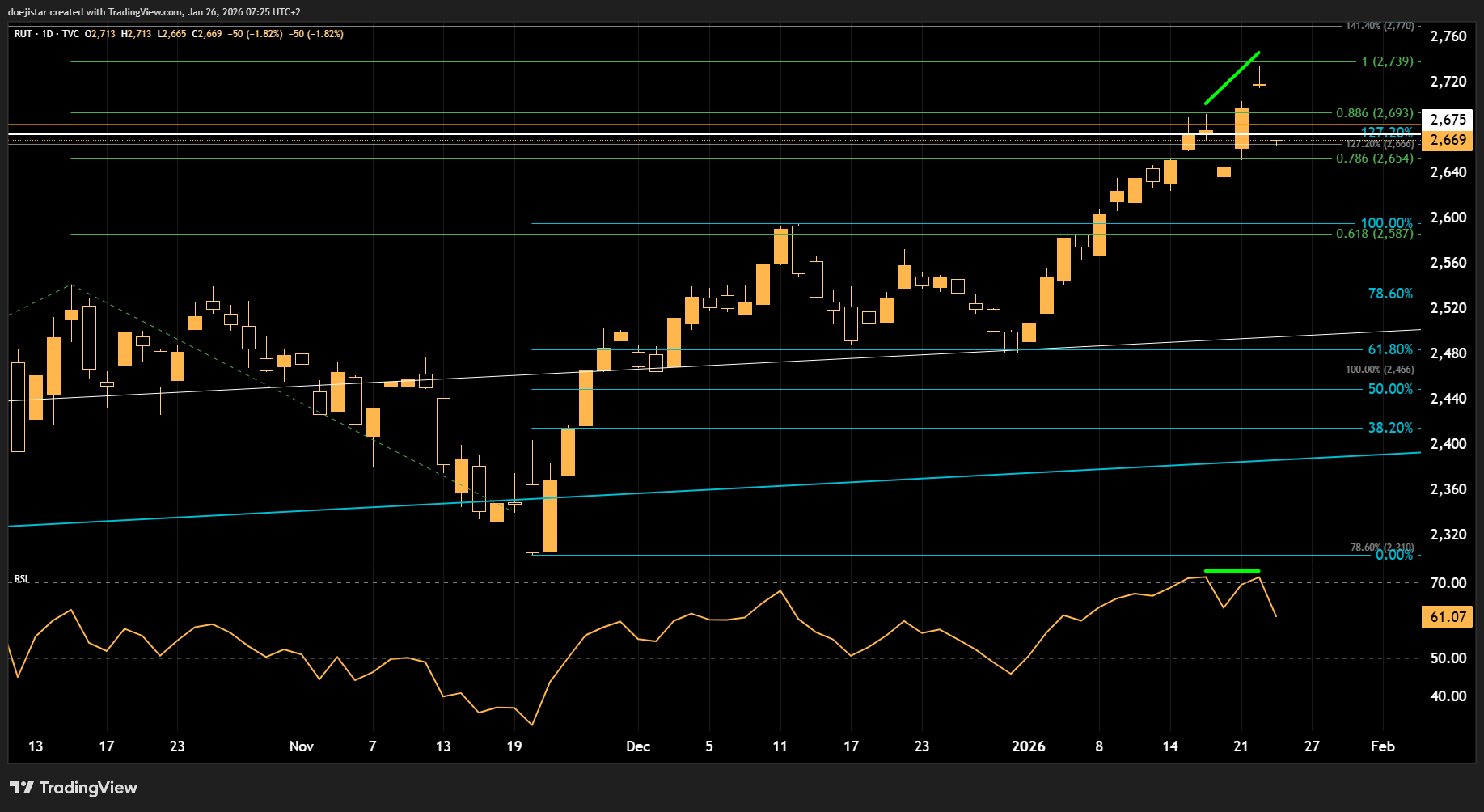This screenshot has height=812, width=1484.
Task: Click the TradingView logo at bottom left
Action: click(x=74, y=788)
